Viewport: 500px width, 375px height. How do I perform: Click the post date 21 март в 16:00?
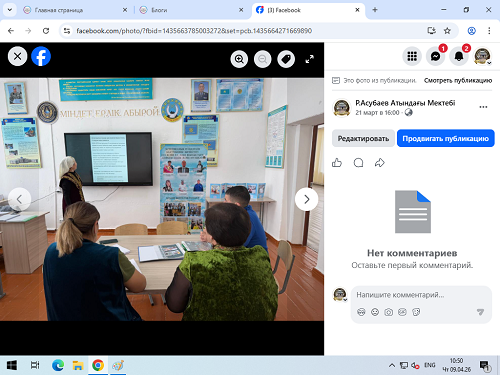pos(377,113)
